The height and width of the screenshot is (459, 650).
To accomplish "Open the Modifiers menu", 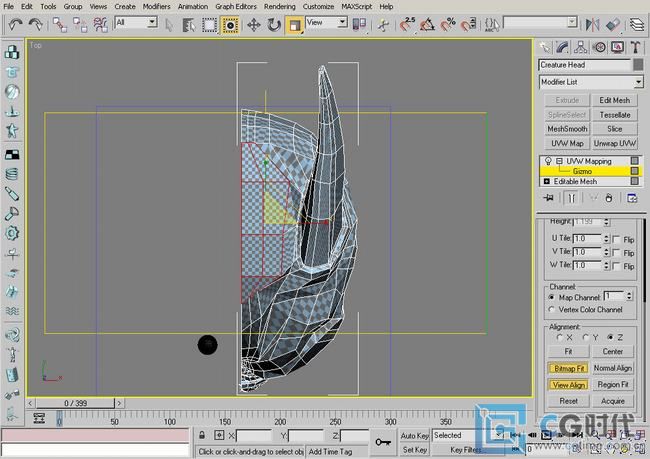I will tap(156, 7).
